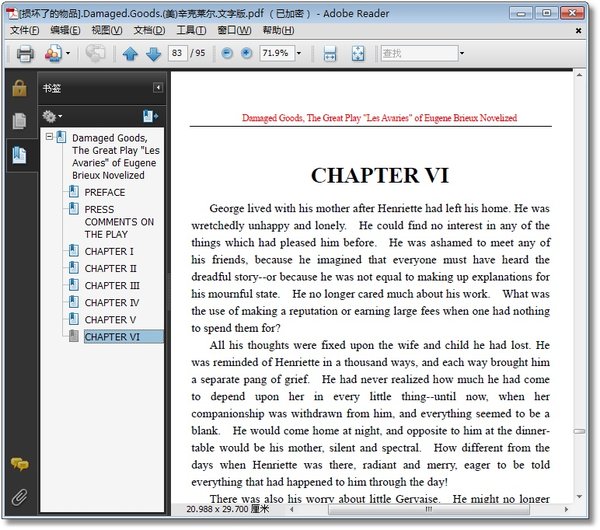
Task: Click the vertical scrollbar down arrow
Action: [x=579, y=497]
